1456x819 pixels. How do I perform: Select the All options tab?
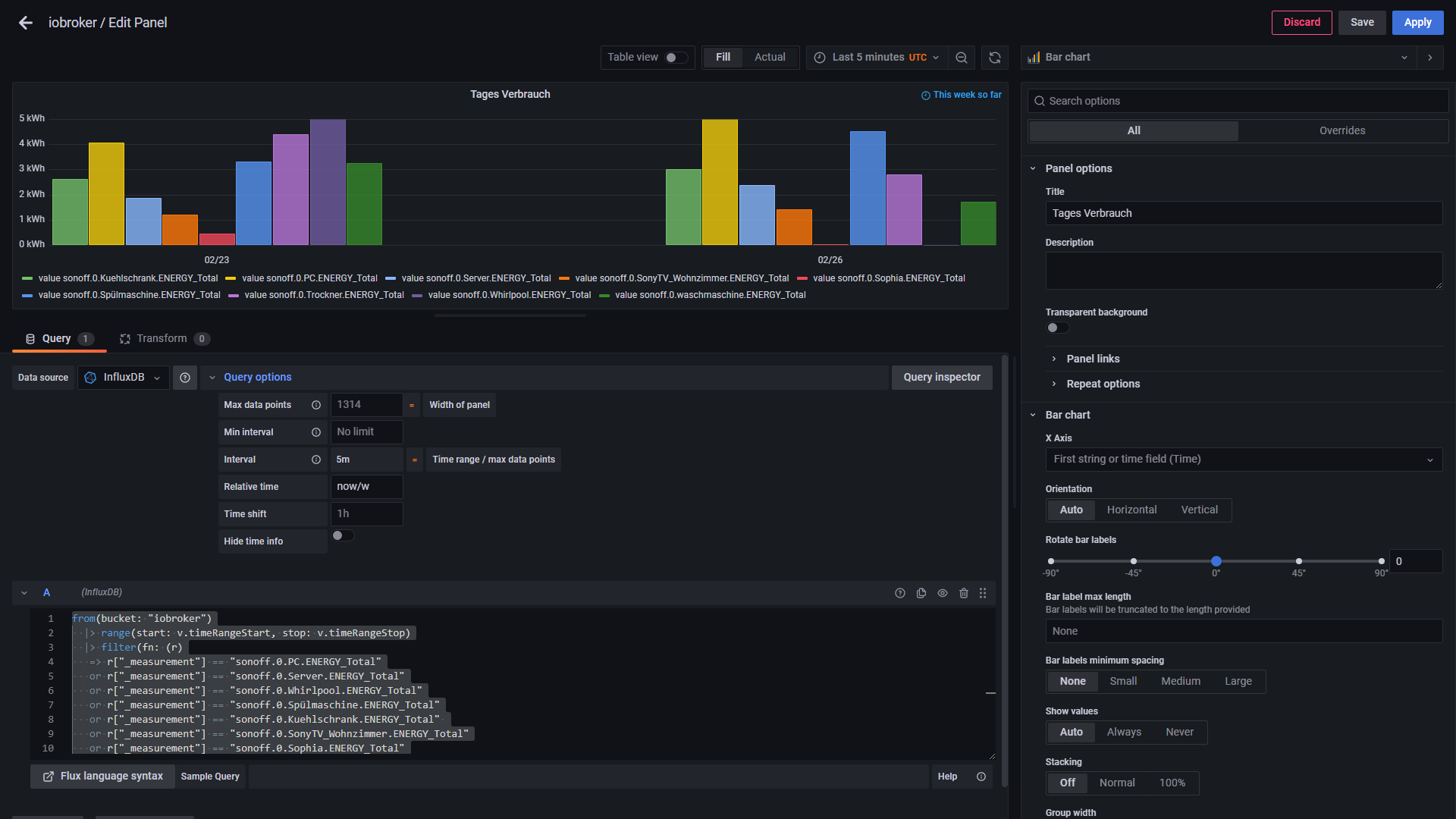[x=1134, y=131]
